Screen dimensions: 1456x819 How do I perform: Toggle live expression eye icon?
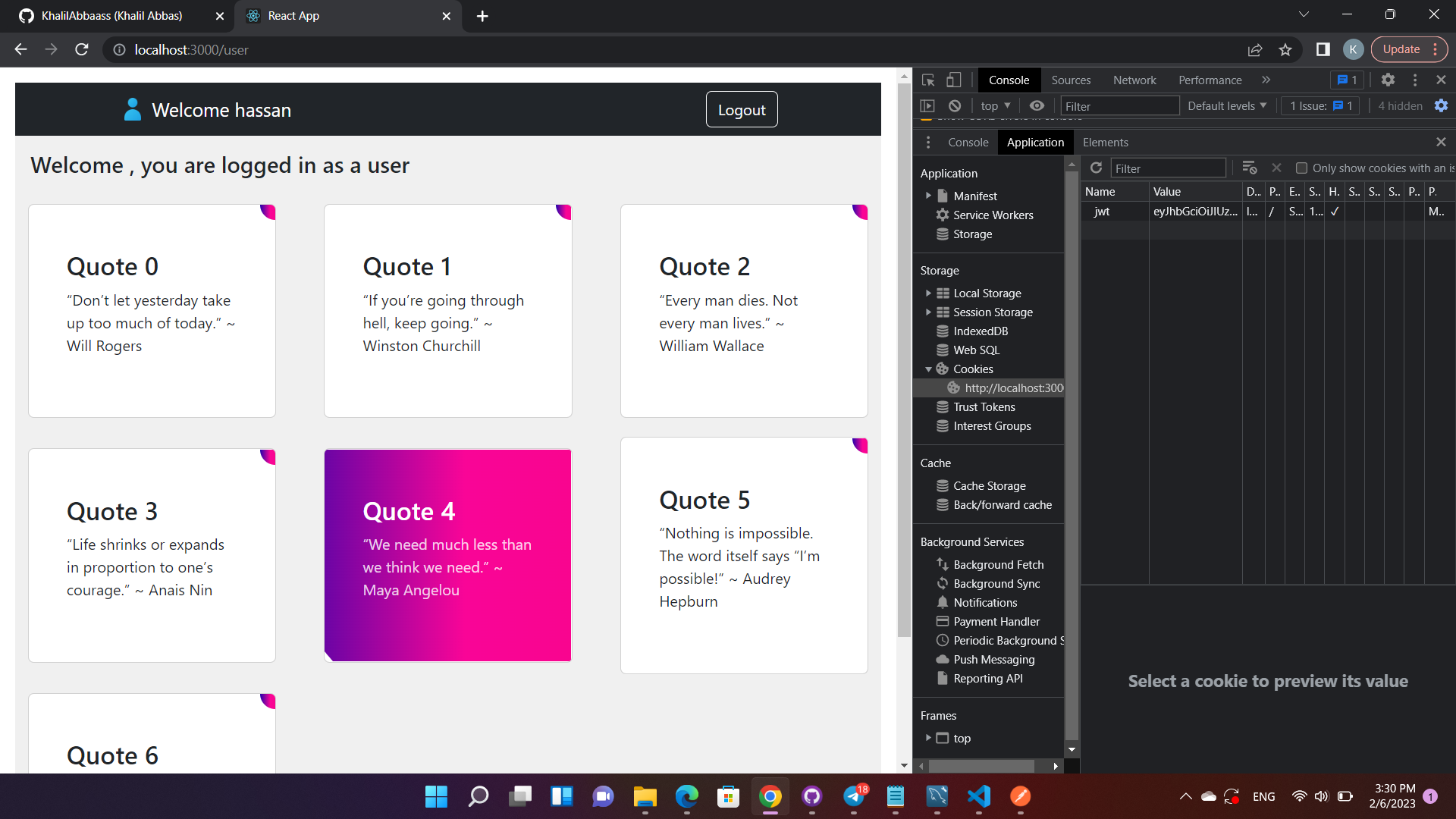[1037, 106]
